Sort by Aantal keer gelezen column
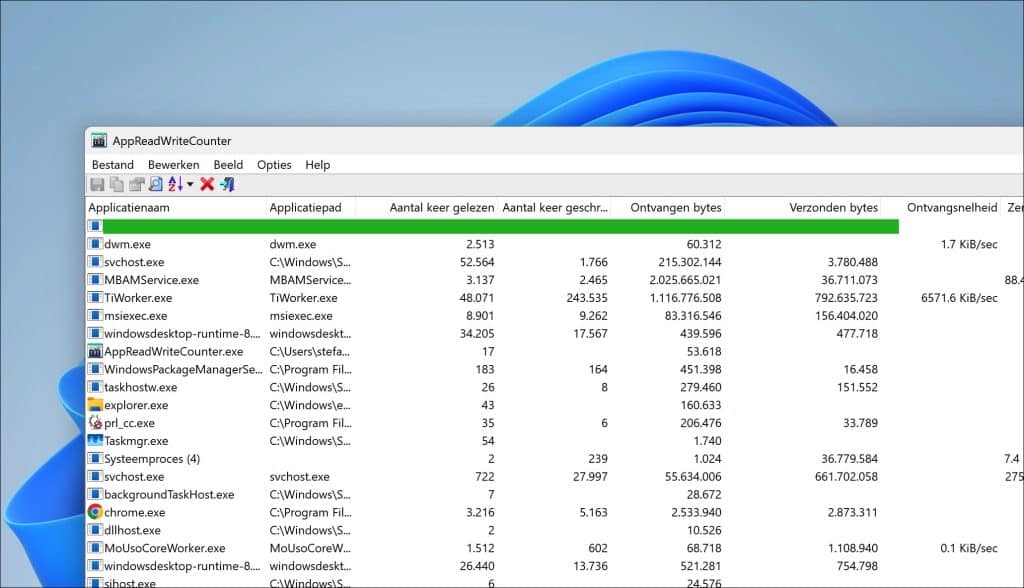 coord(426,208)
